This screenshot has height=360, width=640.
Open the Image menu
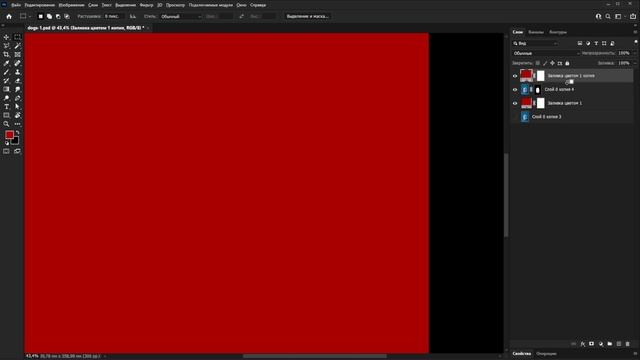71,5
